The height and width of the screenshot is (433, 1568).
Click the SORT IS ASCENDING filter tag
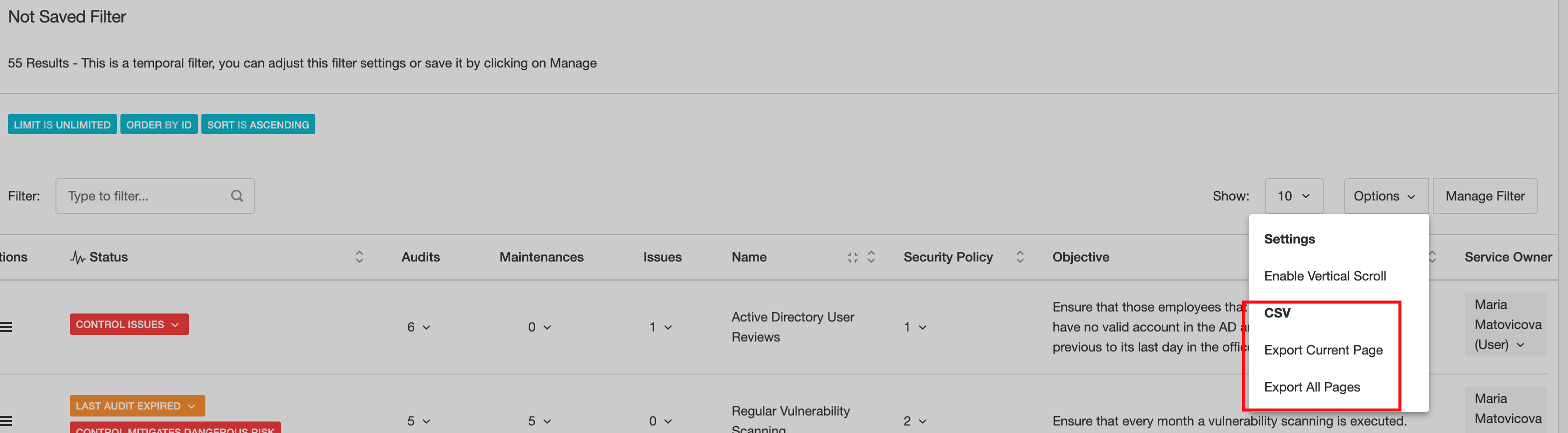click(258, 124)
